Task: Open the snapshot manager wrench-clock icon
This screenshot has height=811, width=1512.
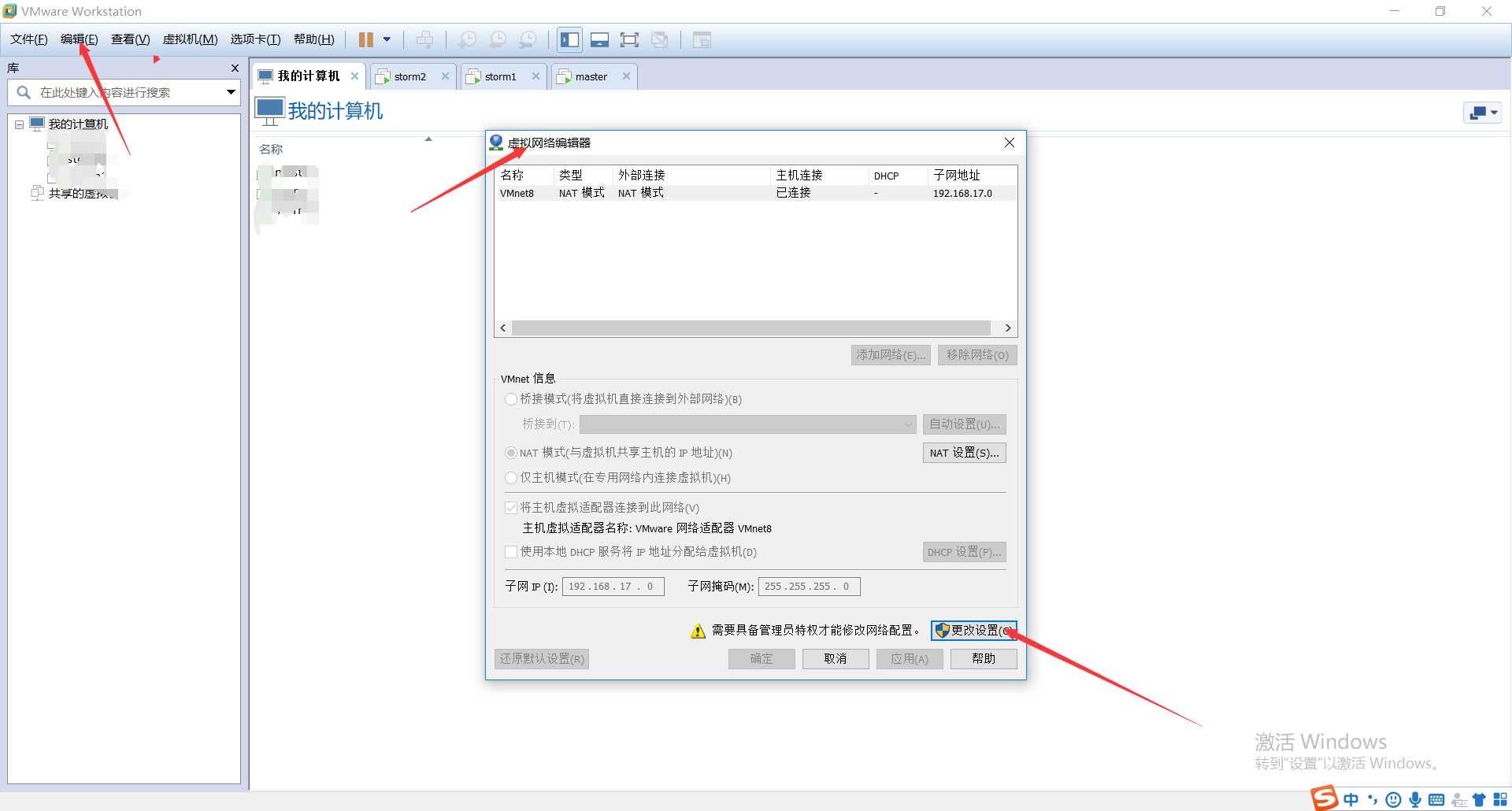Action: [x=528, y=39]
